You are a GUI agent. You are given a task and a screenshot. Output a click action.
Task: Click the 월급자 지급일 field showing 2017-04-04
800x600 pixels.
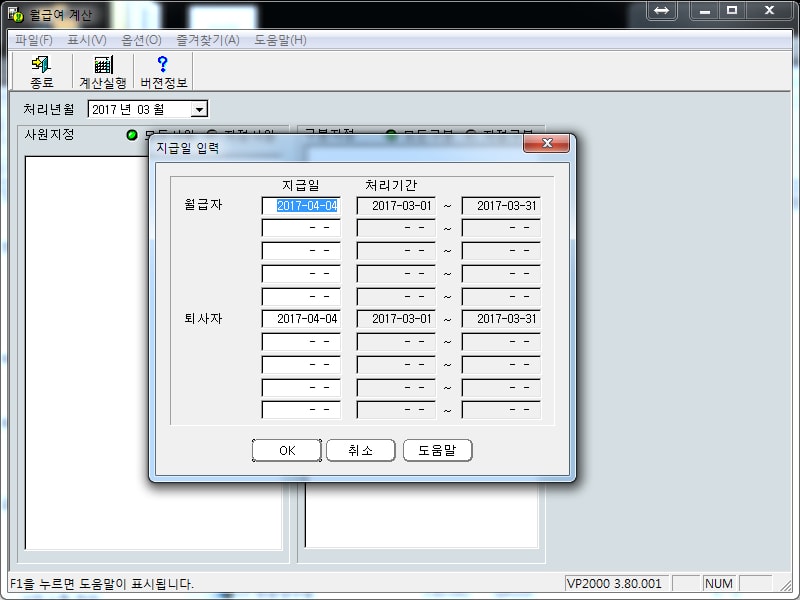pos(301,205)
